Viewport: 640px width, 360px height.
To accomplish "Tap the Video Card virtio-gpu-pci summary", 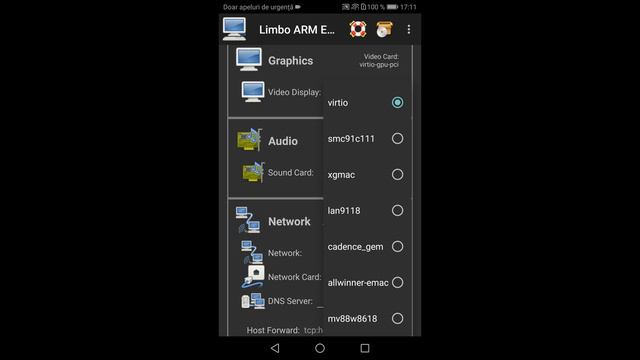I will pos(379,60).
